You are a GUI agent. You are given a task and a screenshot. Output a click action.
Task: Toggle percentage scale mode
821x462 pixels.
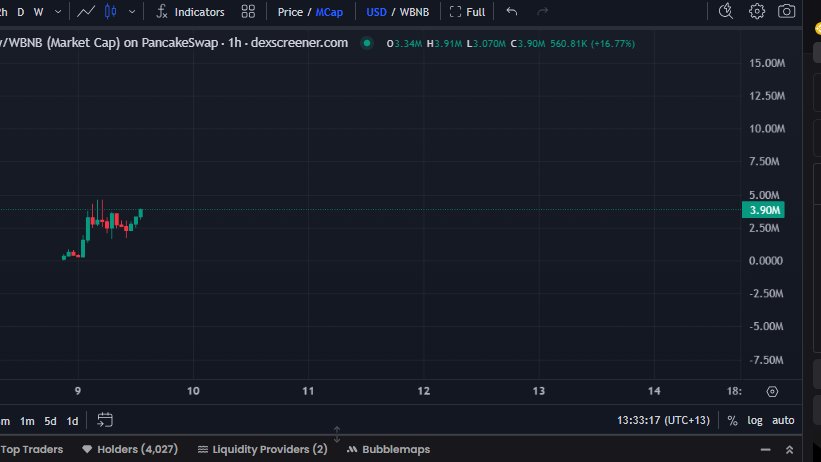733,421
